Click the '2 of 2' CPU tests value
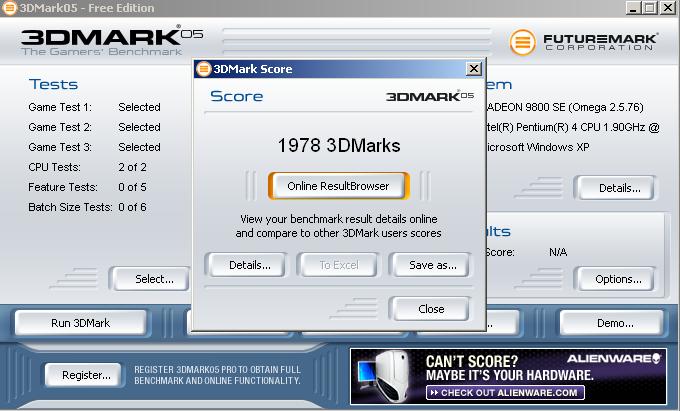 [x=132, y=167]
